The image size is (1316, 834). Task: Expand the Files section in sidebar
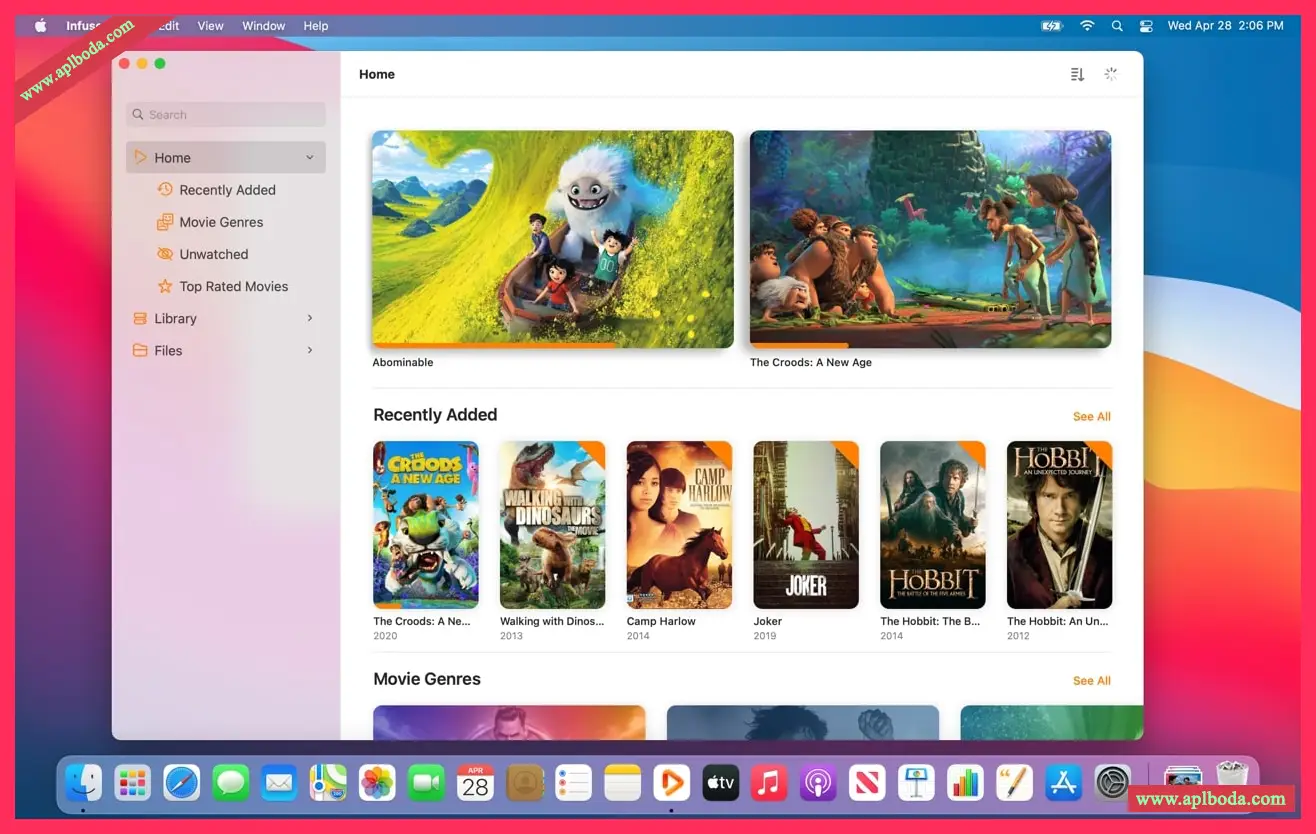(x=310, y=350)
